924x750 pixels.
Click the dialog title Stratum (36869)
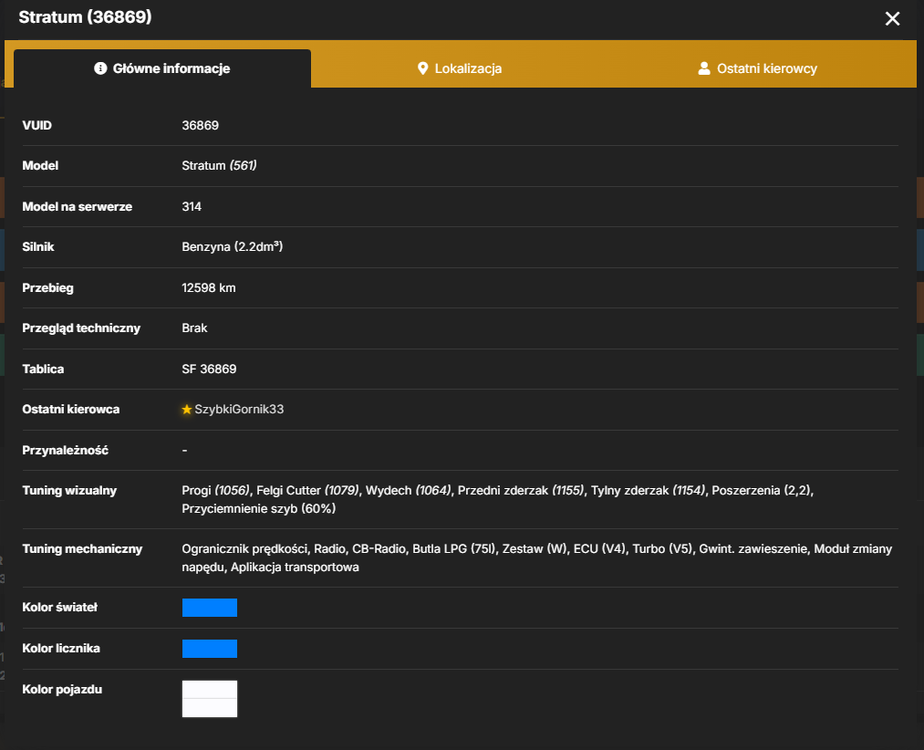point(85,17)
